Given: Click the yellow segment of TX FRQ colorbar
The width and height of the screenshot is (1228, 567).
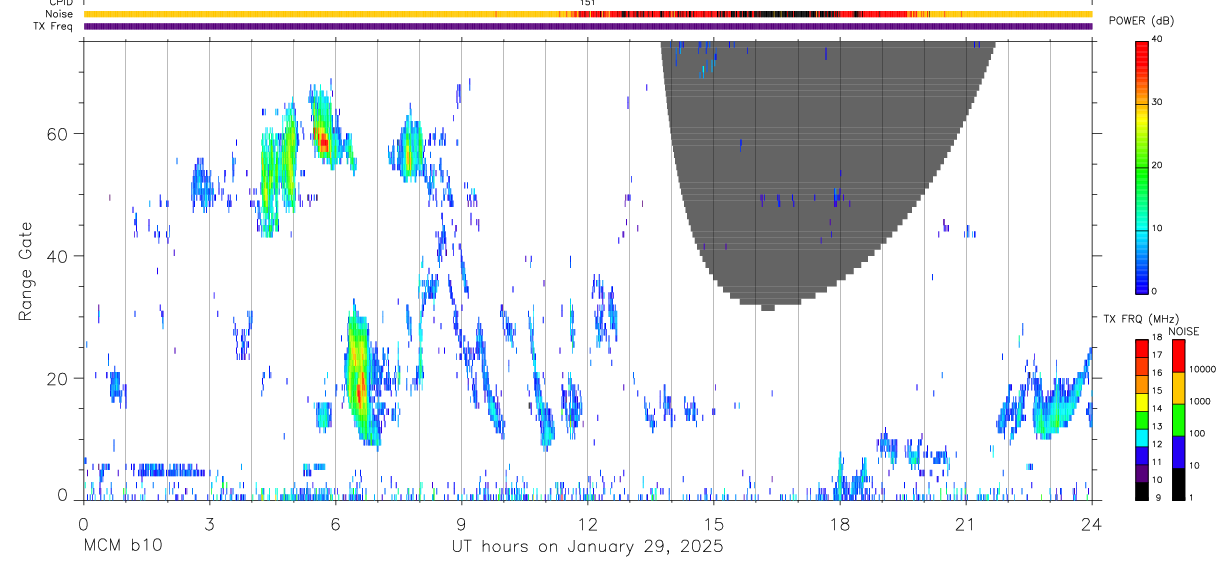Looking at the screenshot, I should click(x=1141, y=402).
